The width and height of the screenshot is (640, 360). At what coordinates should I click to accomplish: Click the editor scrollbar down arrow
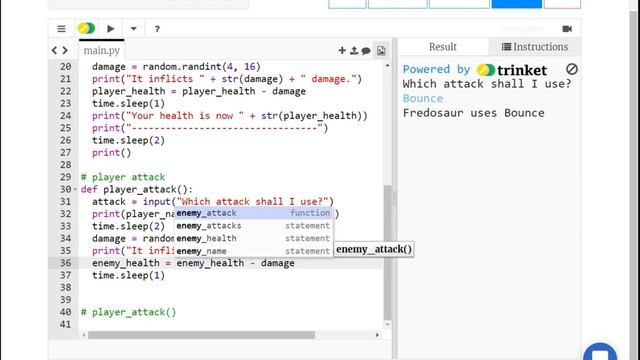(387, 324)
